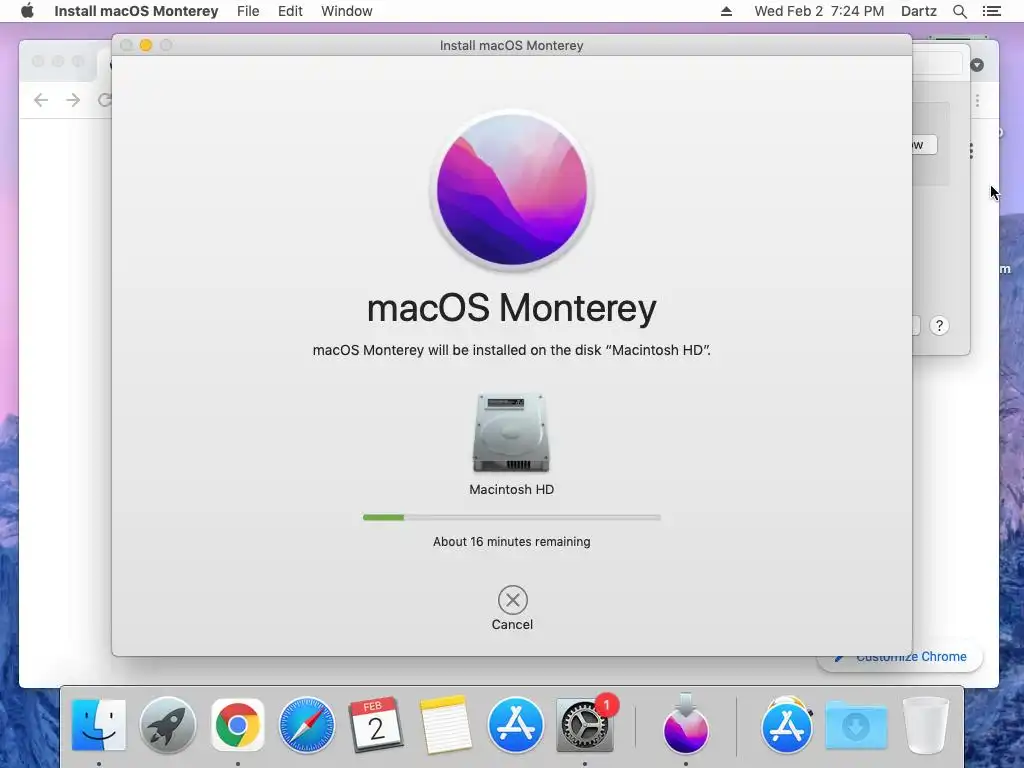Viewport: 1024px width, 768px height.
Task: Open the Window menu
Action: point(347,11)
